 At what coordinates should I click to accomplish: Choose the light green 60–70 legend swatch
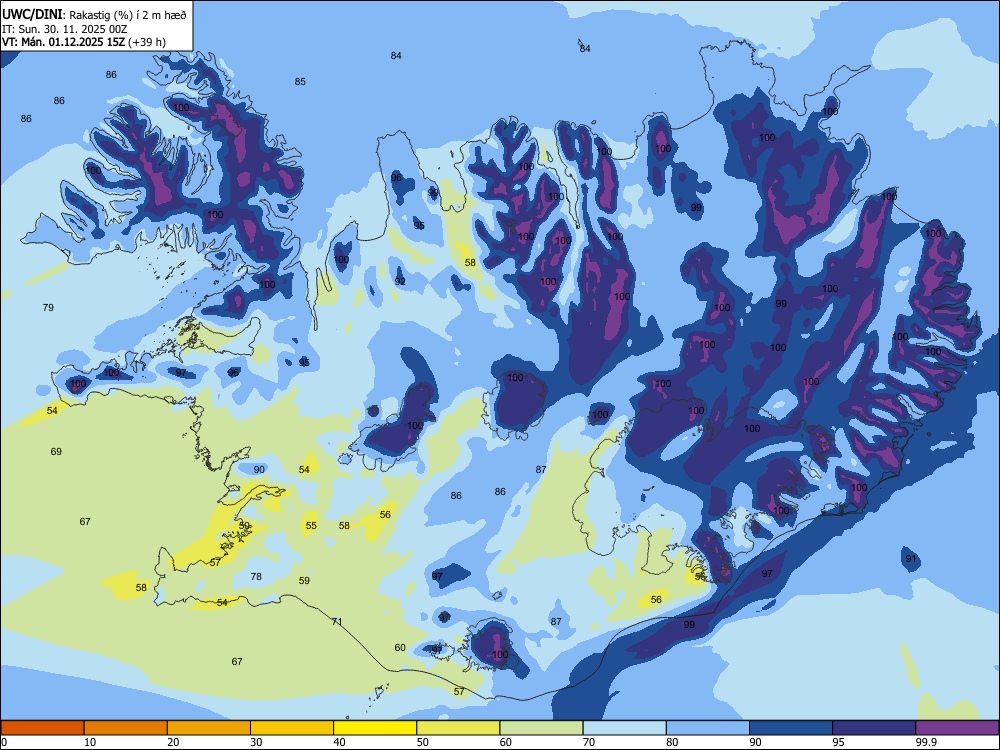click(x=541, y=728)
